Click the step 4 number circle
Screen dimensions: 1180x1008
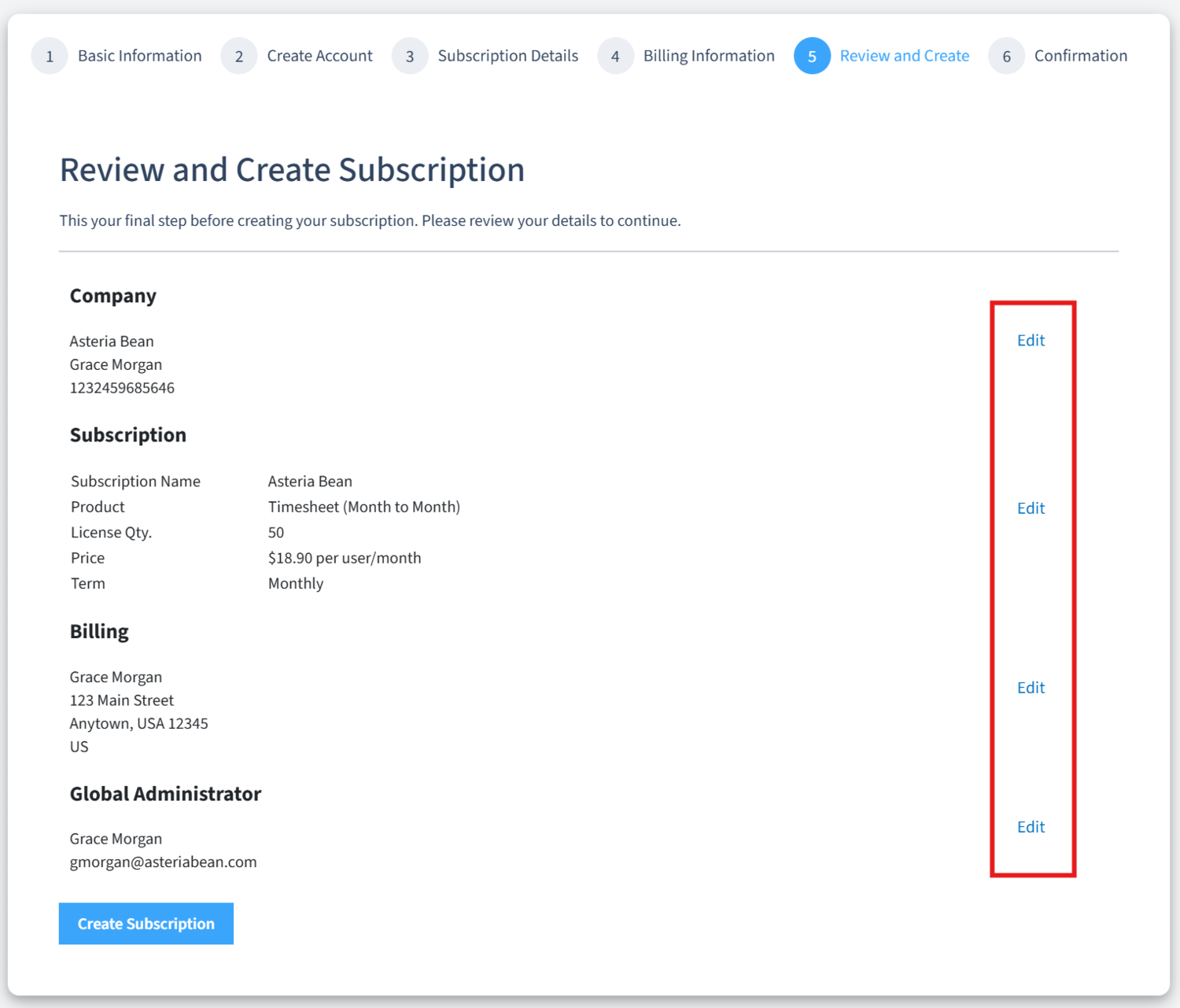615,57
